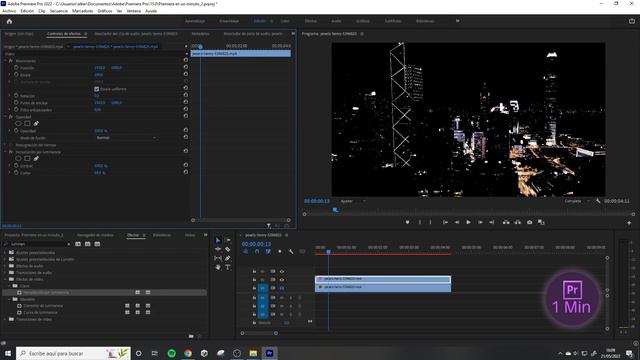Collapse the Opacidad effect group
This screenshot has width=640, height=360.
(6, 117)
